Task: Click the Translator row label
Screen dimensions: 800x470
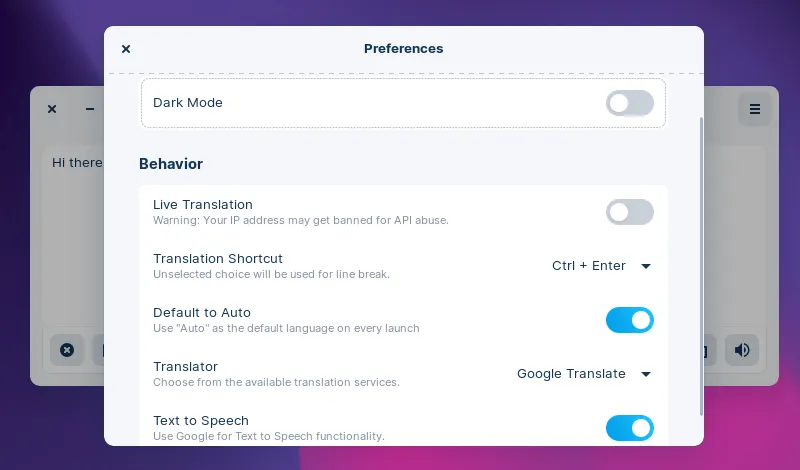Action: (185, 367)
